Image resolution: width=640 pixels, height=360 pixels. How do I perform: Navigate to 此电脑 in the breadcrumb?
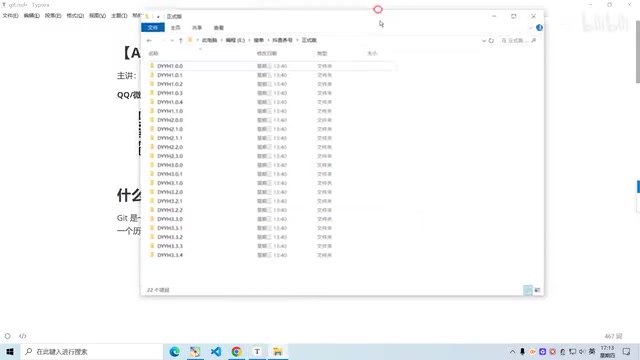click(209, 40)
